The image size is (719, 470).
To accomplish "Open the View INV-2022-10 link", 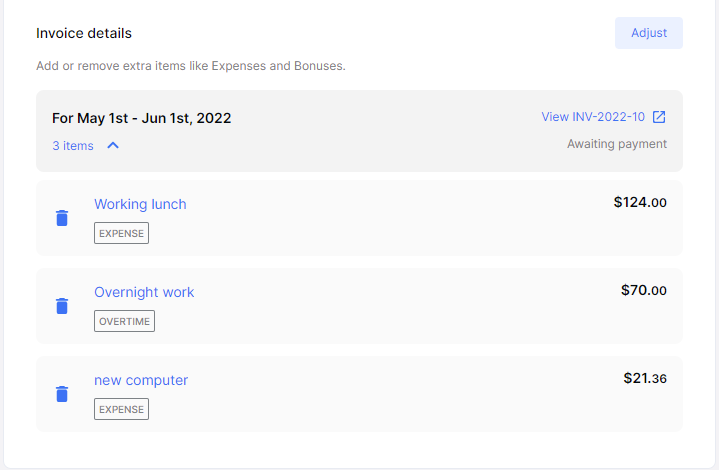I will pyautogui.click(x=595, y=117).
